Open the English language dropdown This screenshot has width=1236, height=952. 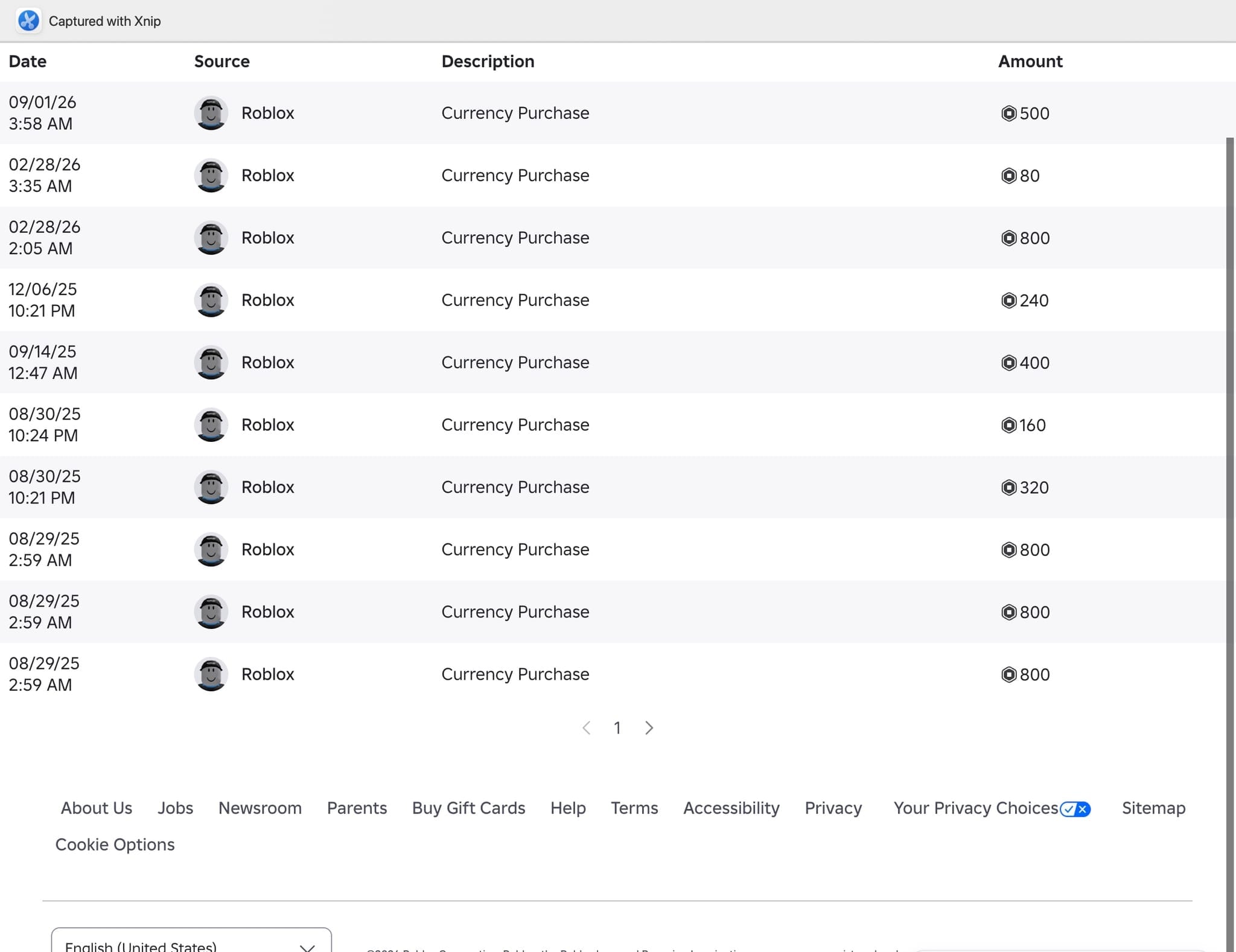(191, 941)
